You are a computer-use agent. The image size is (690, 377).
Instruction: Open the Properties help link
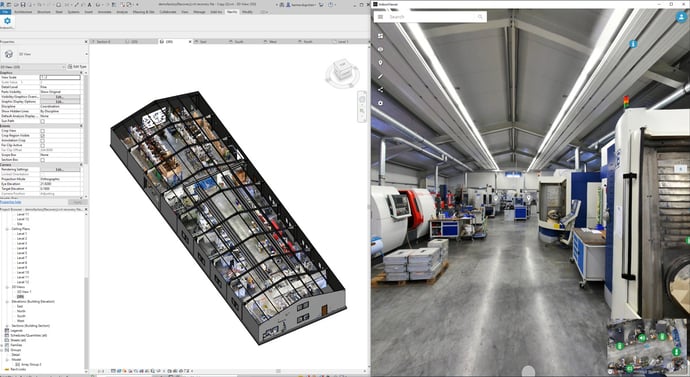click(x=11, y=202)
